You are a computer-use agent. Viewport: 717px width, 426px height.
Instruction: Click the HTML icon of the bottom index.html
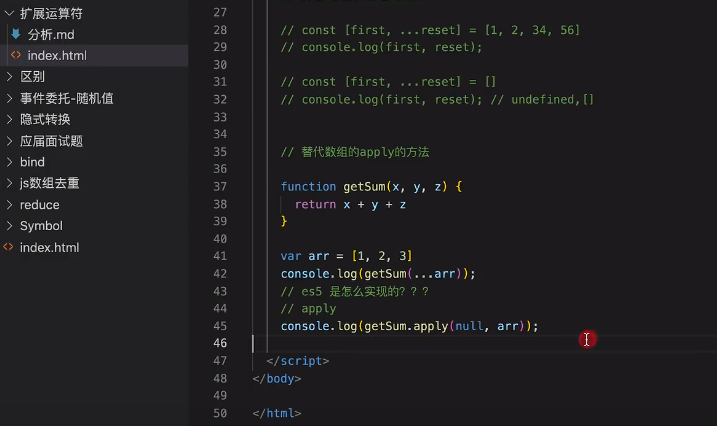point(8,247)
